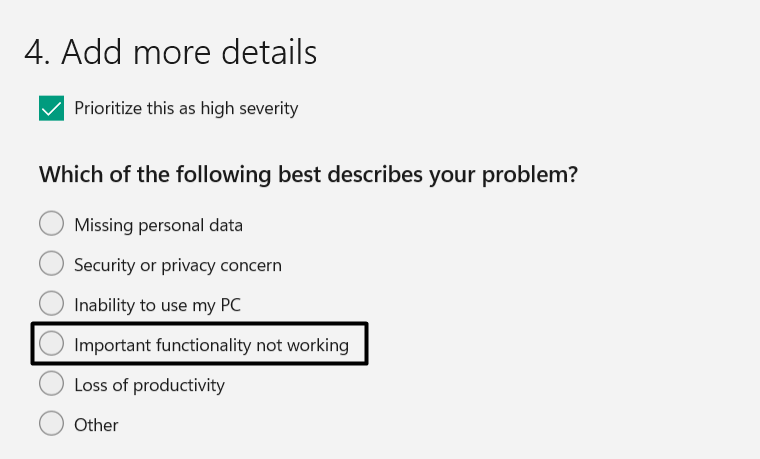Choose the Security or privacy concern radio button
The width and height of the screenshot is (760, 459).
(51, 264)
